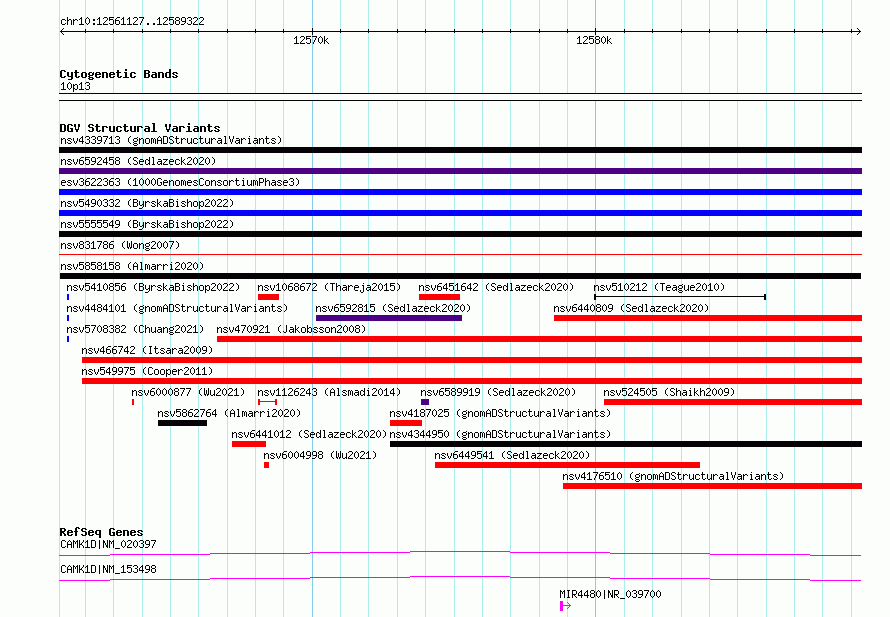This screenshot has width=890, height=617.
Task: Click the nsv6589919 Sedlazeck2020 label
Action: pyautogui.click(x=498, y=392)
